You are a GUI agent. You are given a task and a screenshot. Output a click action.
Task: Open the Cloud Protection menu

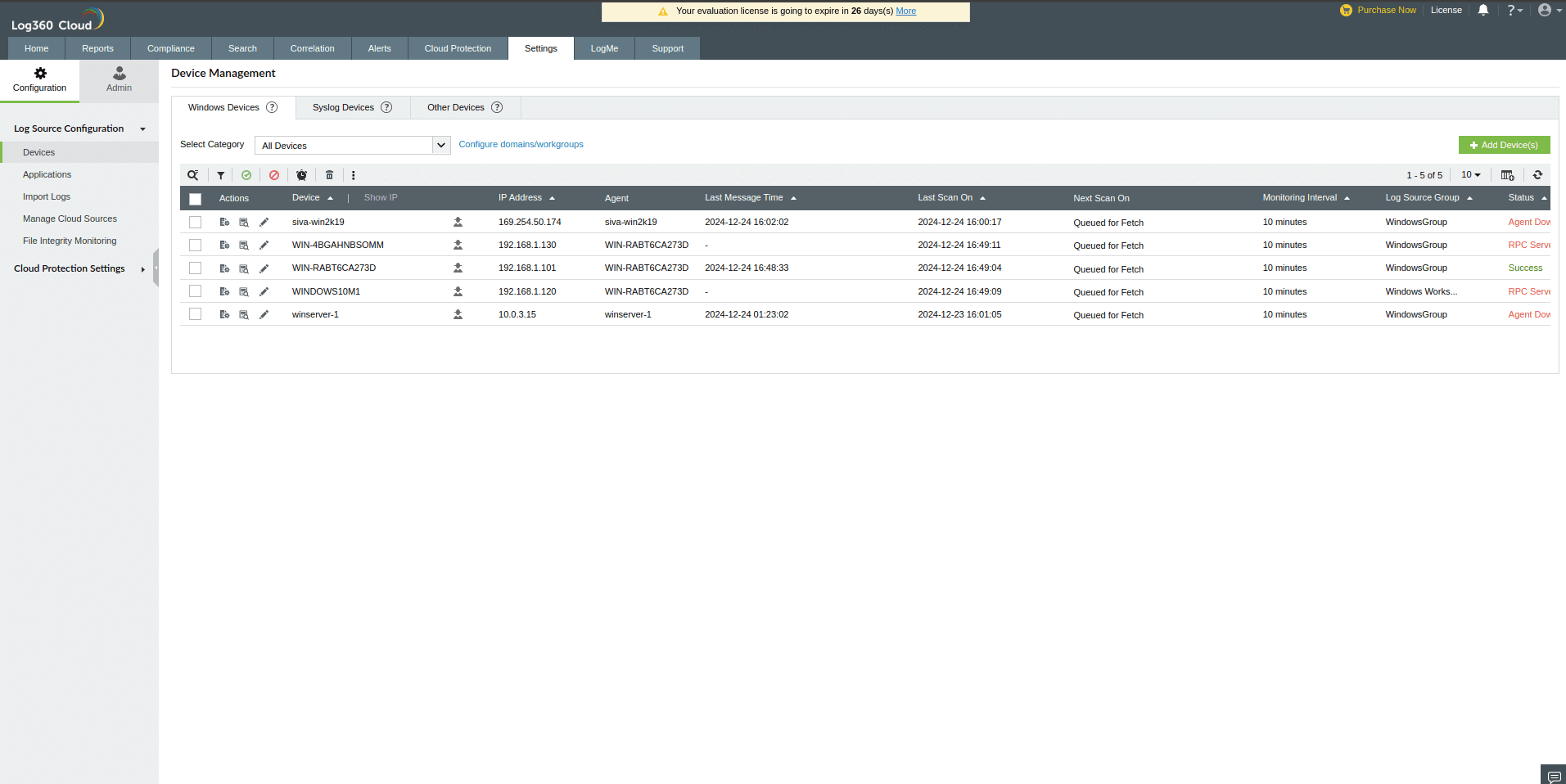coord(458,48)
